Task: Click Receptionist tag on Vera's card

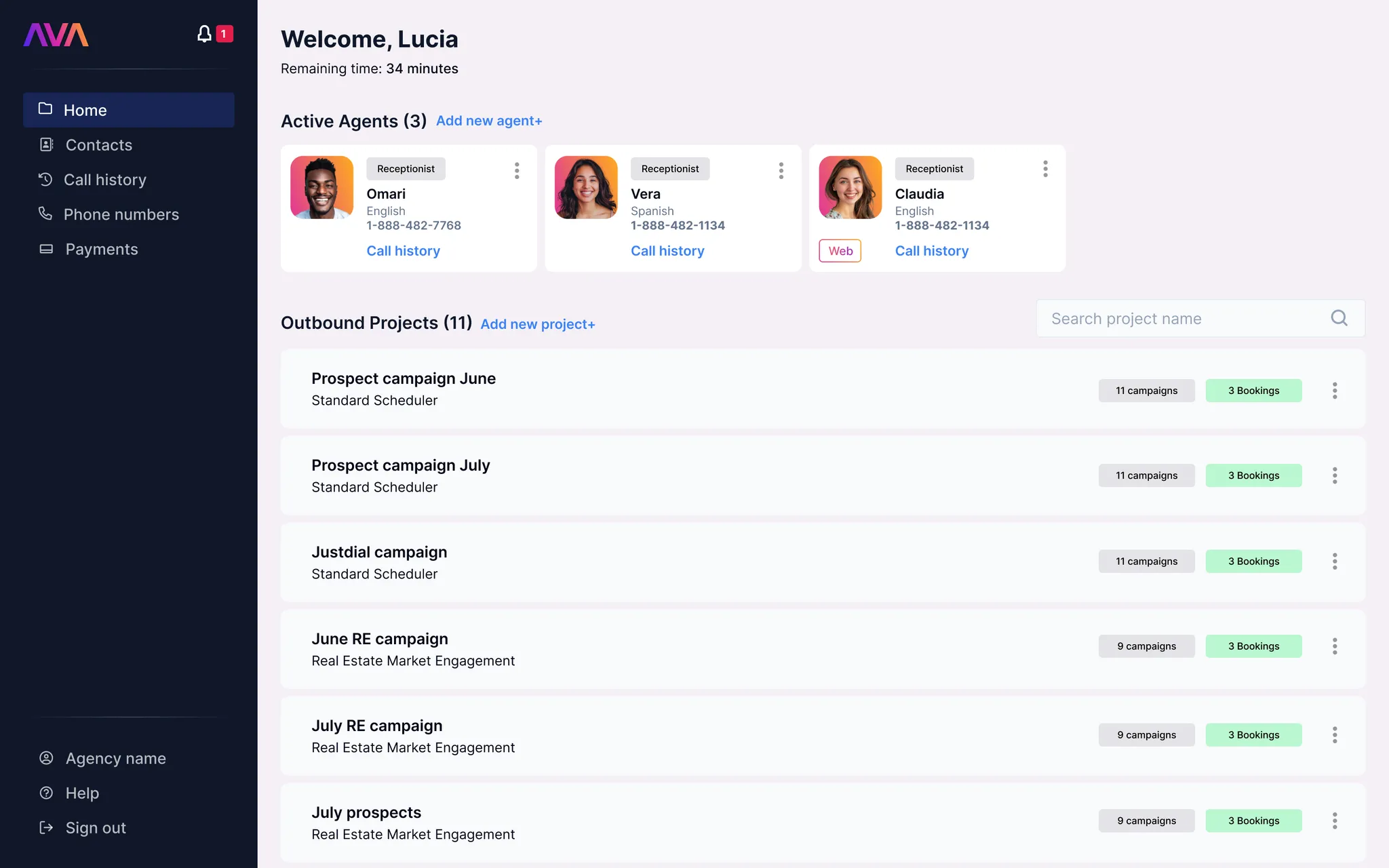Action: tap(670, 169)
